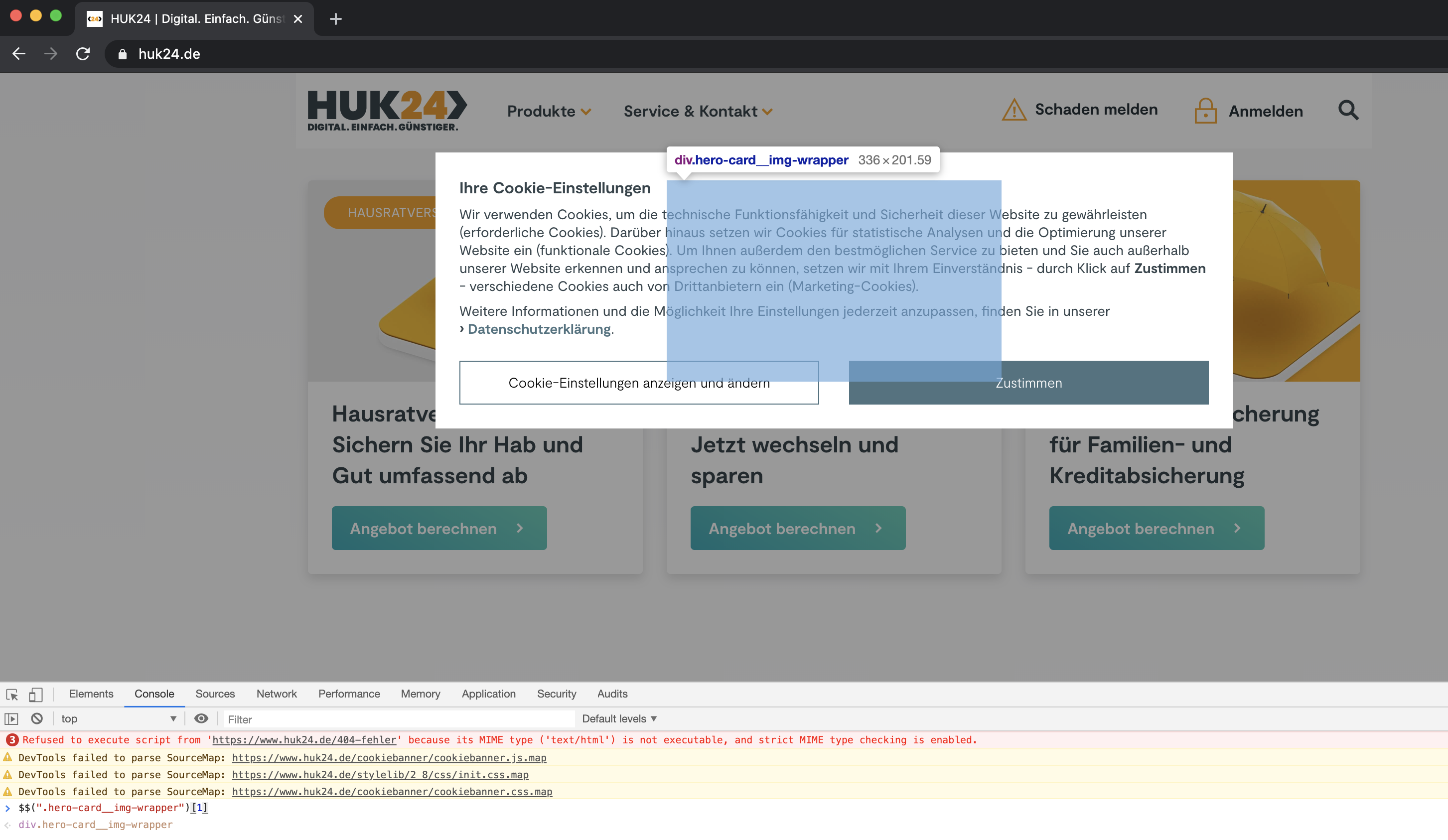Open the init.css.map link
The height and width of the screenshot is (840, 1448).
[x=380, y=775]
